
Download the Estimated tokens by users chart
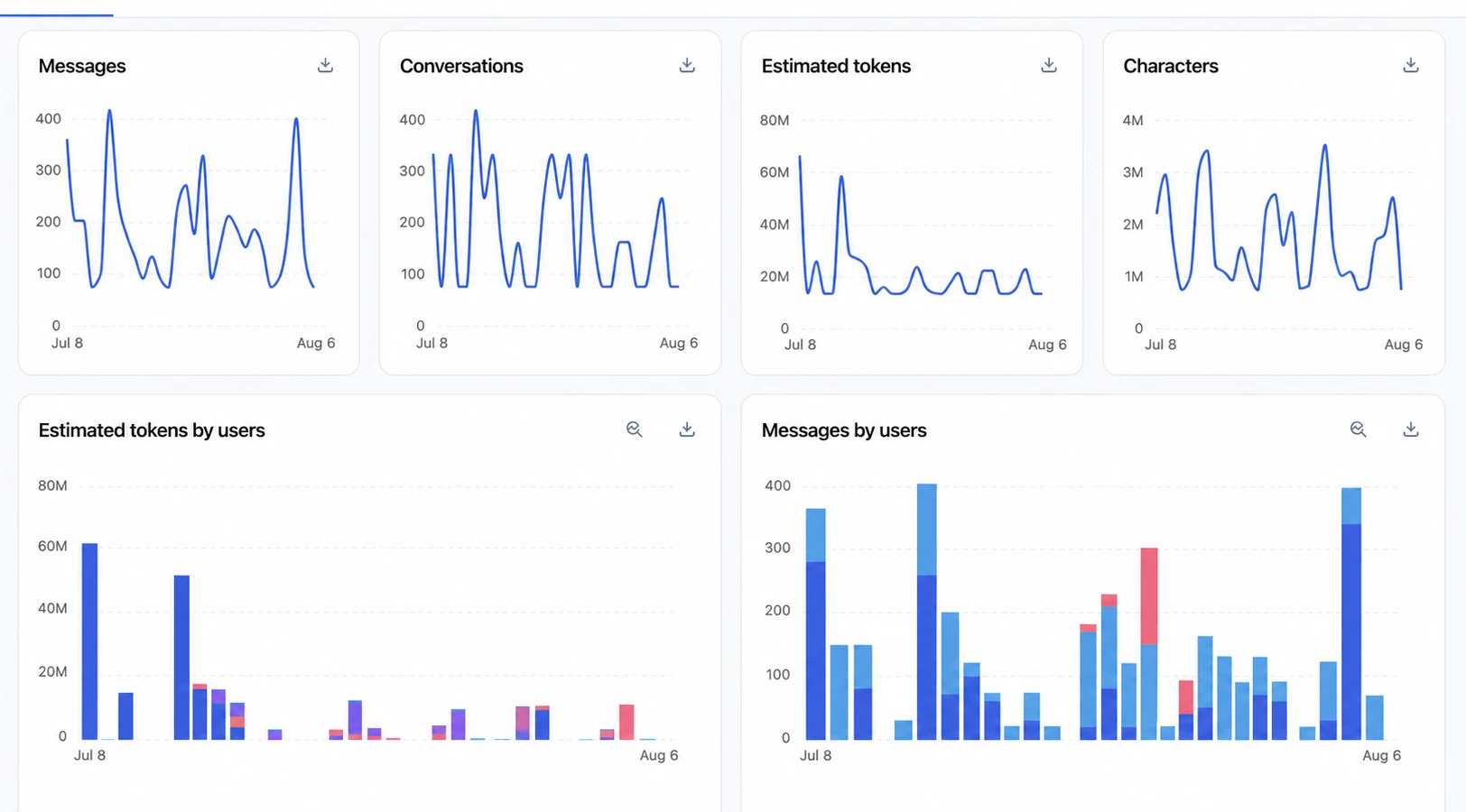(x=687, y=429)
